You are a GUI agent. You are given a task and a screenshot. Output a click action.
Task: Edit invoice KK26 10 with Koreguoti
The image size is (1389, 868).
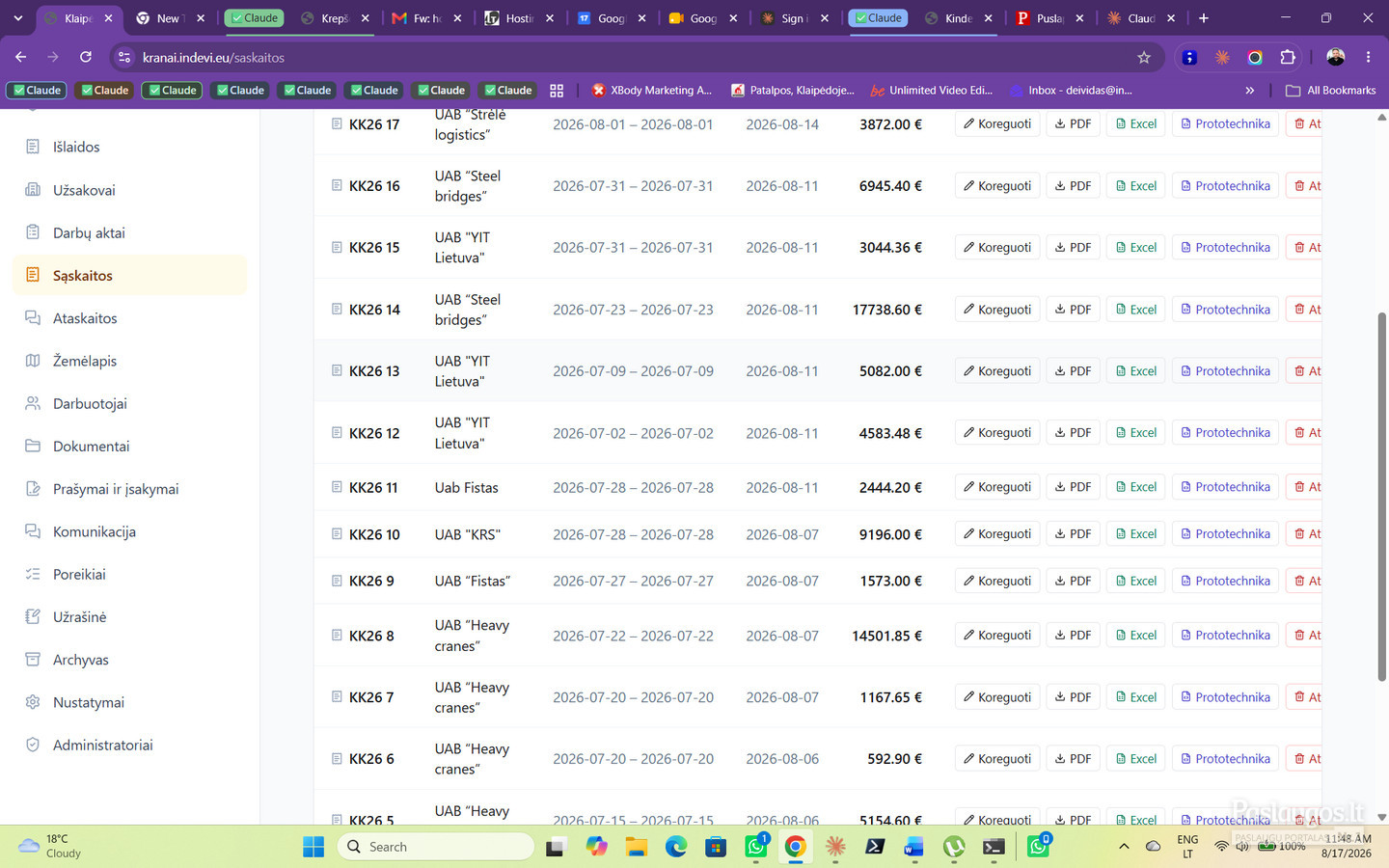[997, 533]
